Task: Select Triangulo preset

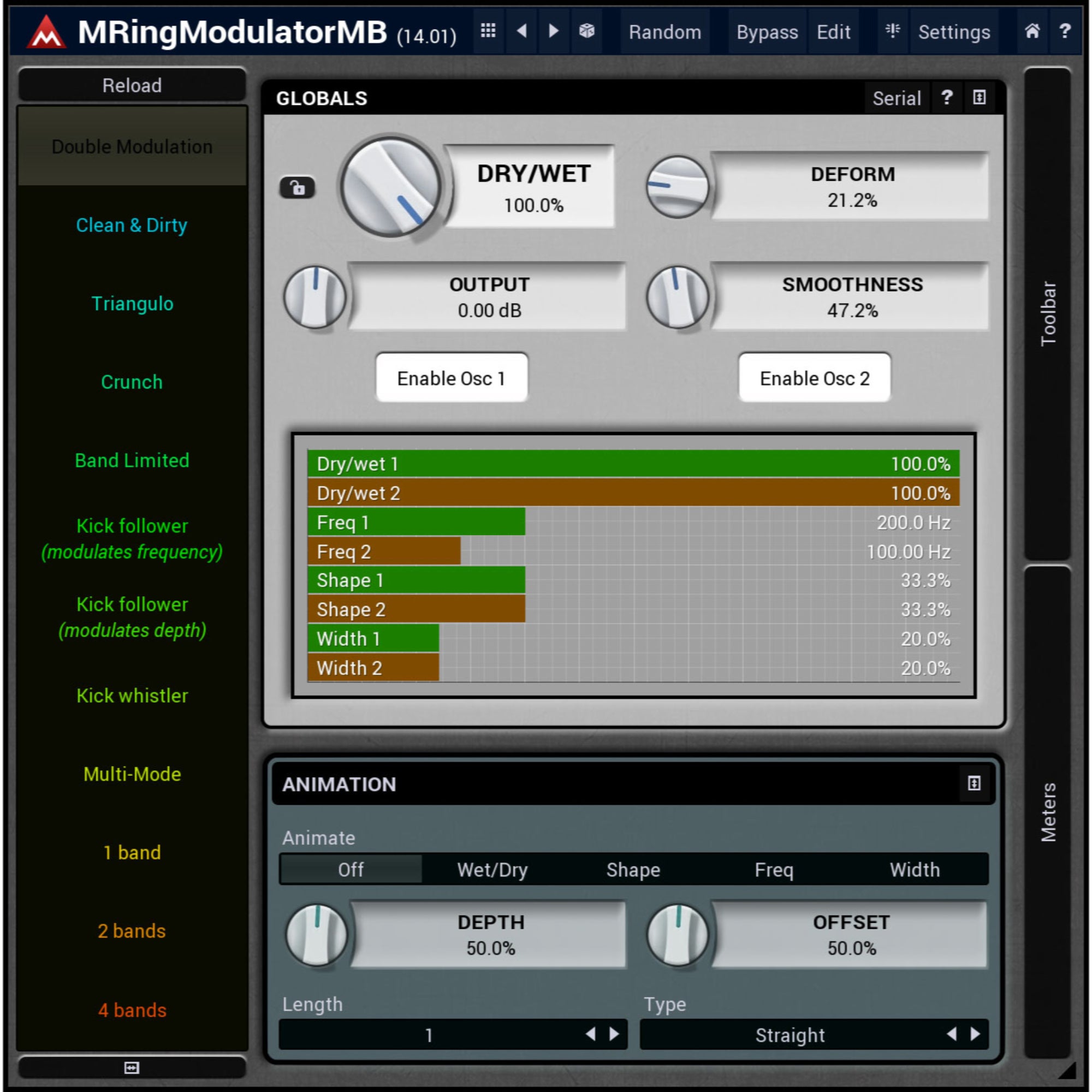Action: click(x=132, y=304)
